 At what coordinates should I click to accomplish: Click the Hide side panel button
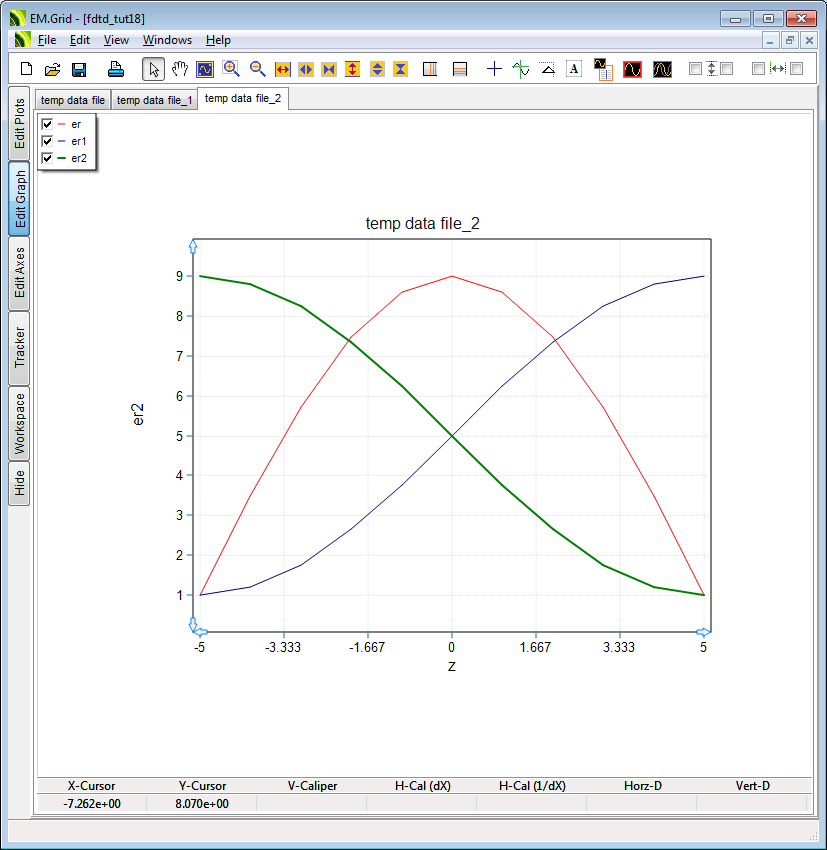pyautogui.click(x=19, y=484)
